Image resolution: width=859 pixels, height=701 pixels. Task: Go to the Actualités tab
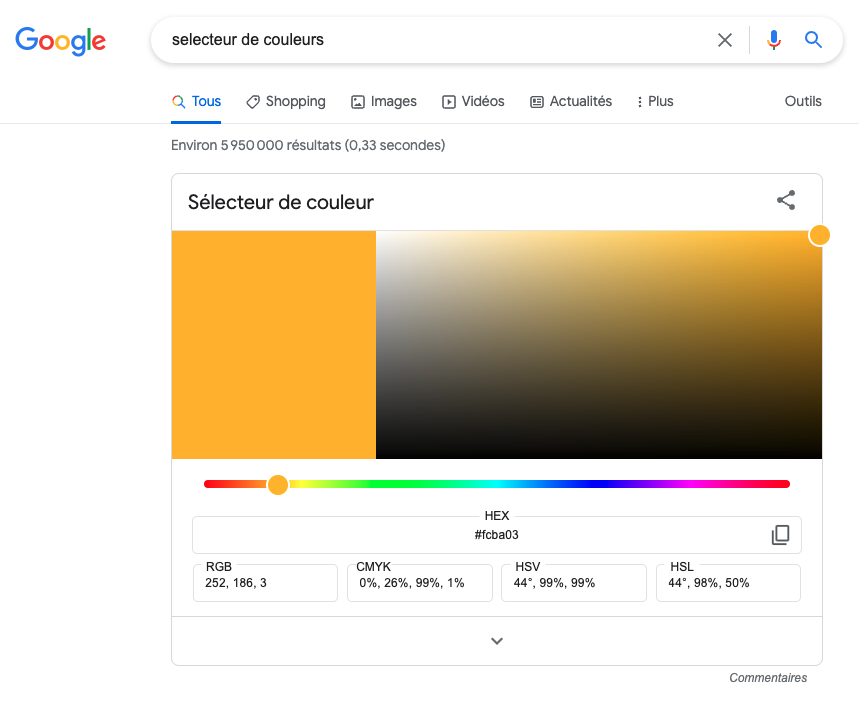pos(571,101)
